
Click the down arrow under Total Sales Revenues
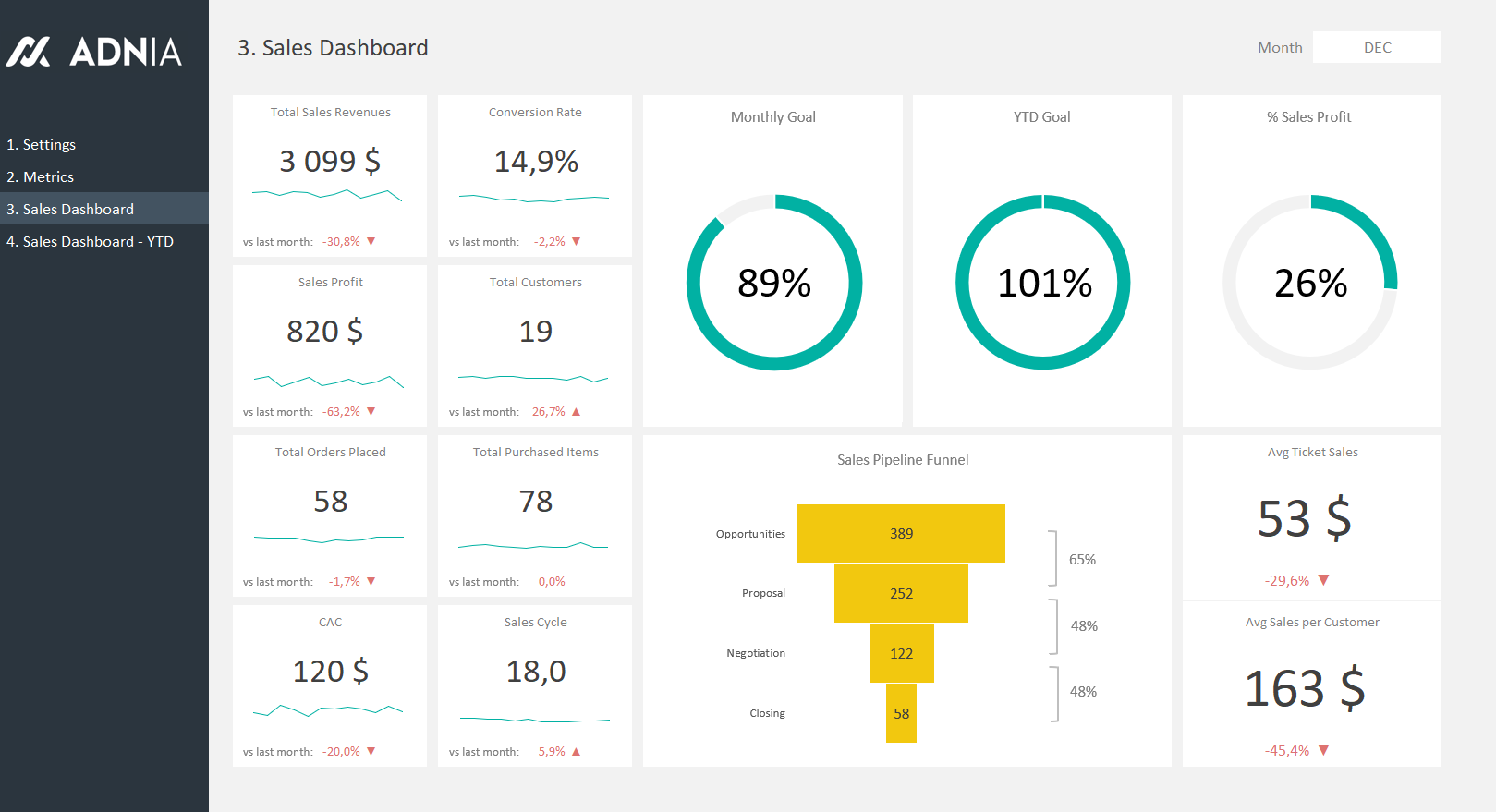[x=371, y=241]
